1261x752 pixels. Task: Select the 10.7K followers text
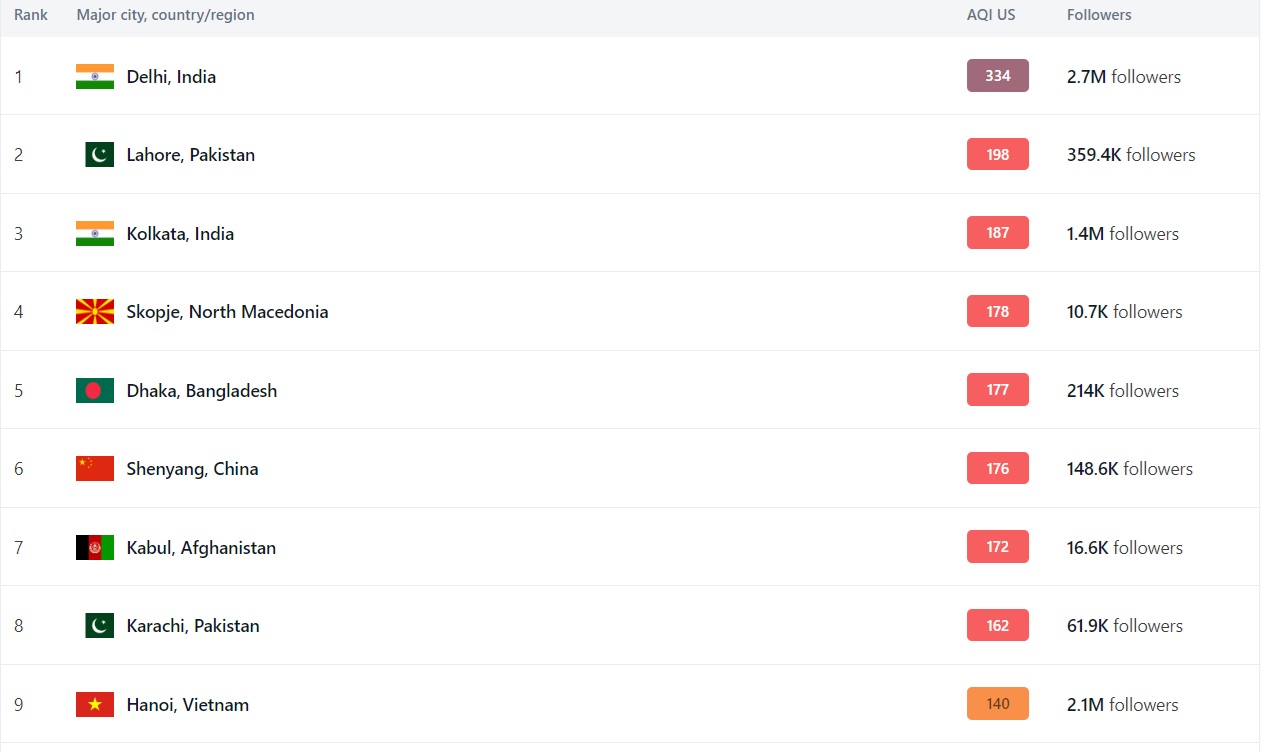[x=1125, y=312]
